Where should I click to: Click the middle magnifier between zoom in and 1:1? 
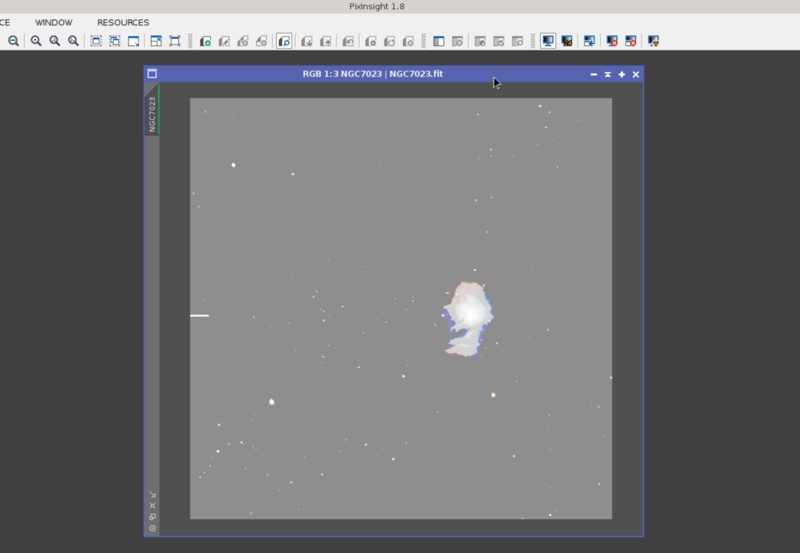(55, 41)
